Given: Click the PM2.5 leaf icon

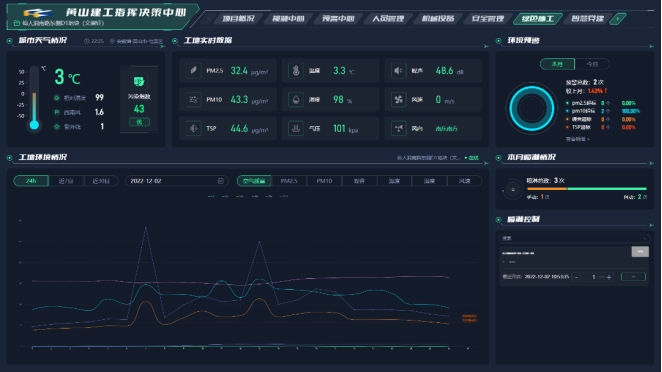Looking at the screenshot, I should click(193, 71).
